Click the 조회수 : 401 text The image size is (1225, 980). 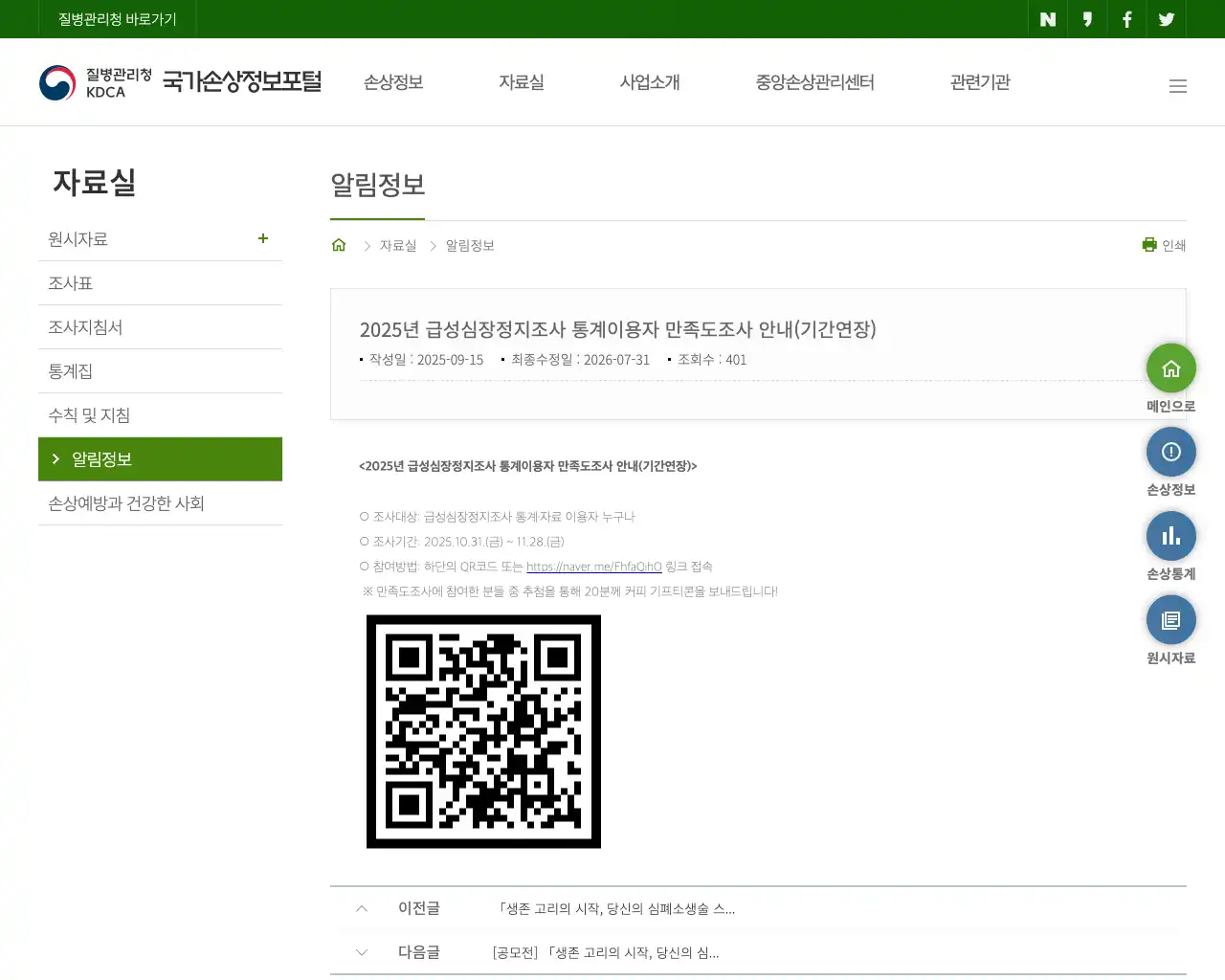pyautogui.click(x=712, y=360)
